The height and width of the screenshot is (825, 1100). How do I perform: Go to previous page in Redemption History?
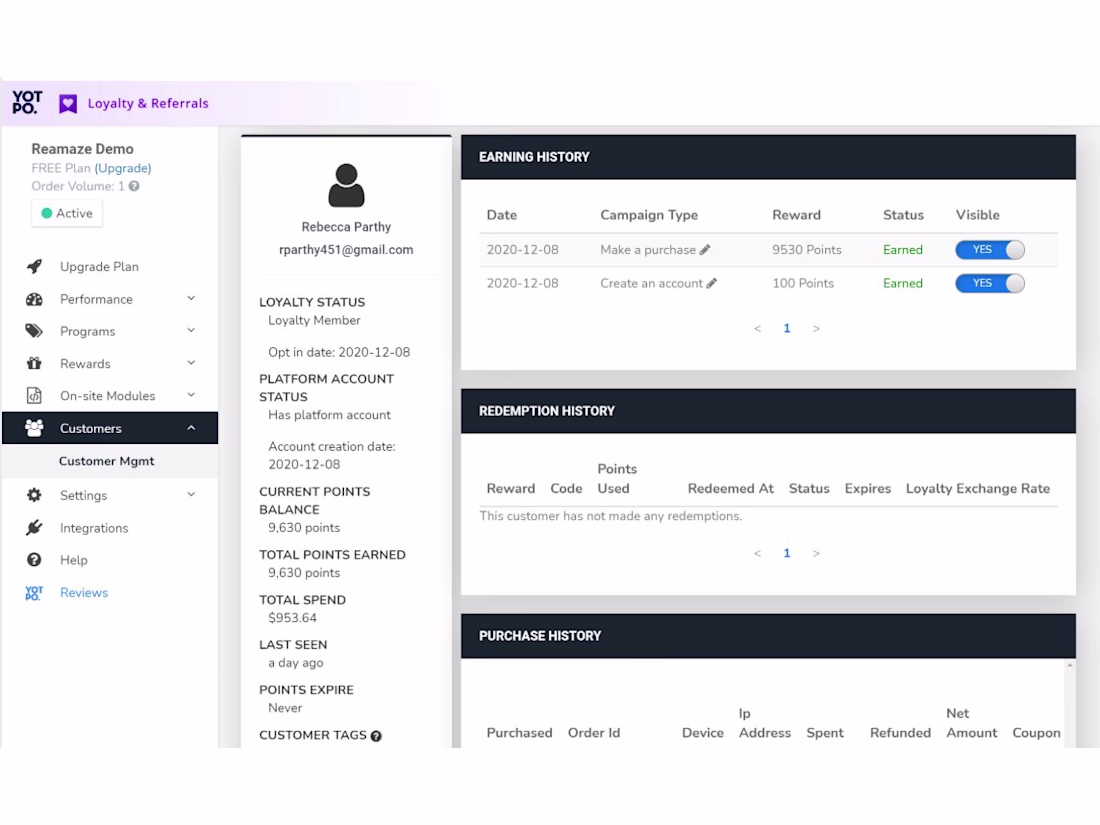click(757, 554)
